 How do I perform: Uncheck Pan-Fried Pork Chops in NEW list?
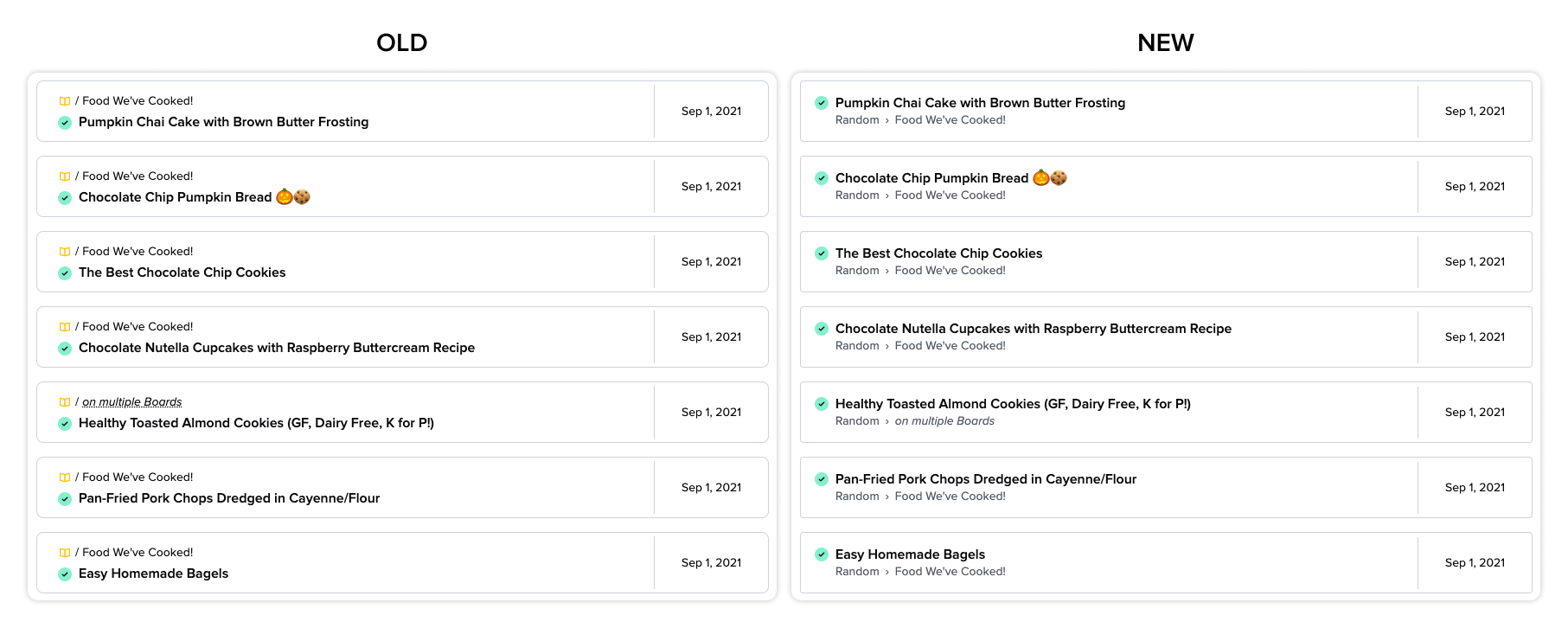[822, 479]
